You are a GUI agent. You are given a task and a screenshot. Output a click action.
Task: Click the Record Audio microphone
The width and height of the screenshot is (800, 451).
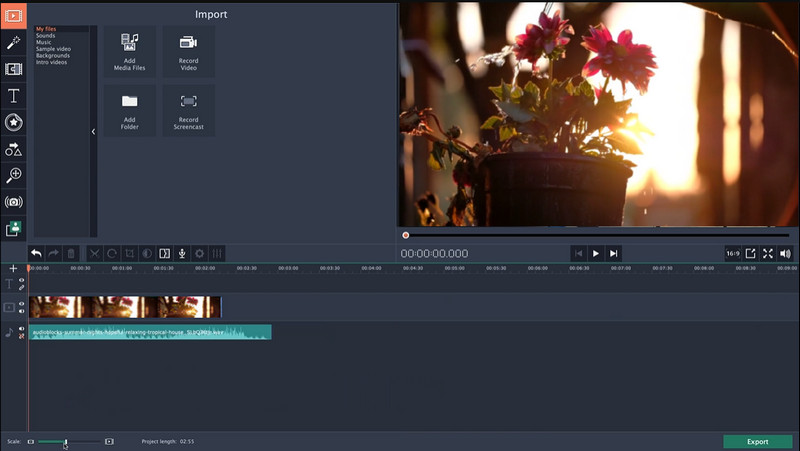(182, 253)
